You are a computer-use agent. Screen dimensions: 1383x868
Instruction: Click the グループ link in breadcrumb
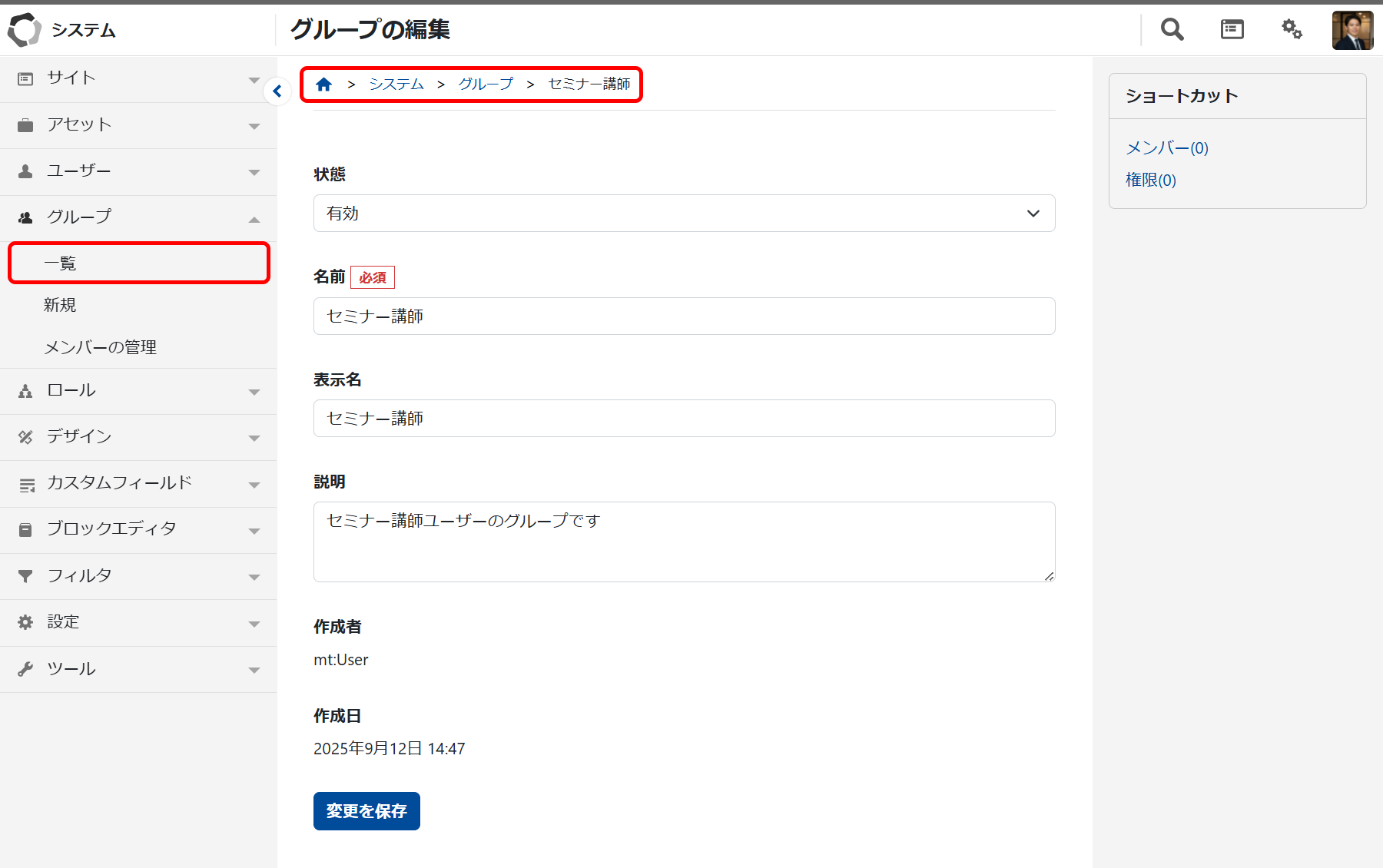(x=485, y=84)
